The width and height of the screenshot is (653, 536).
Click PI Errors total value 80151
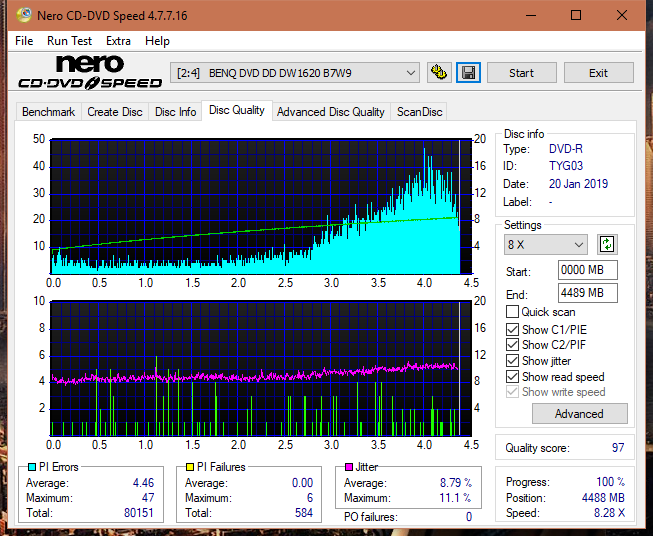[139, 512]
